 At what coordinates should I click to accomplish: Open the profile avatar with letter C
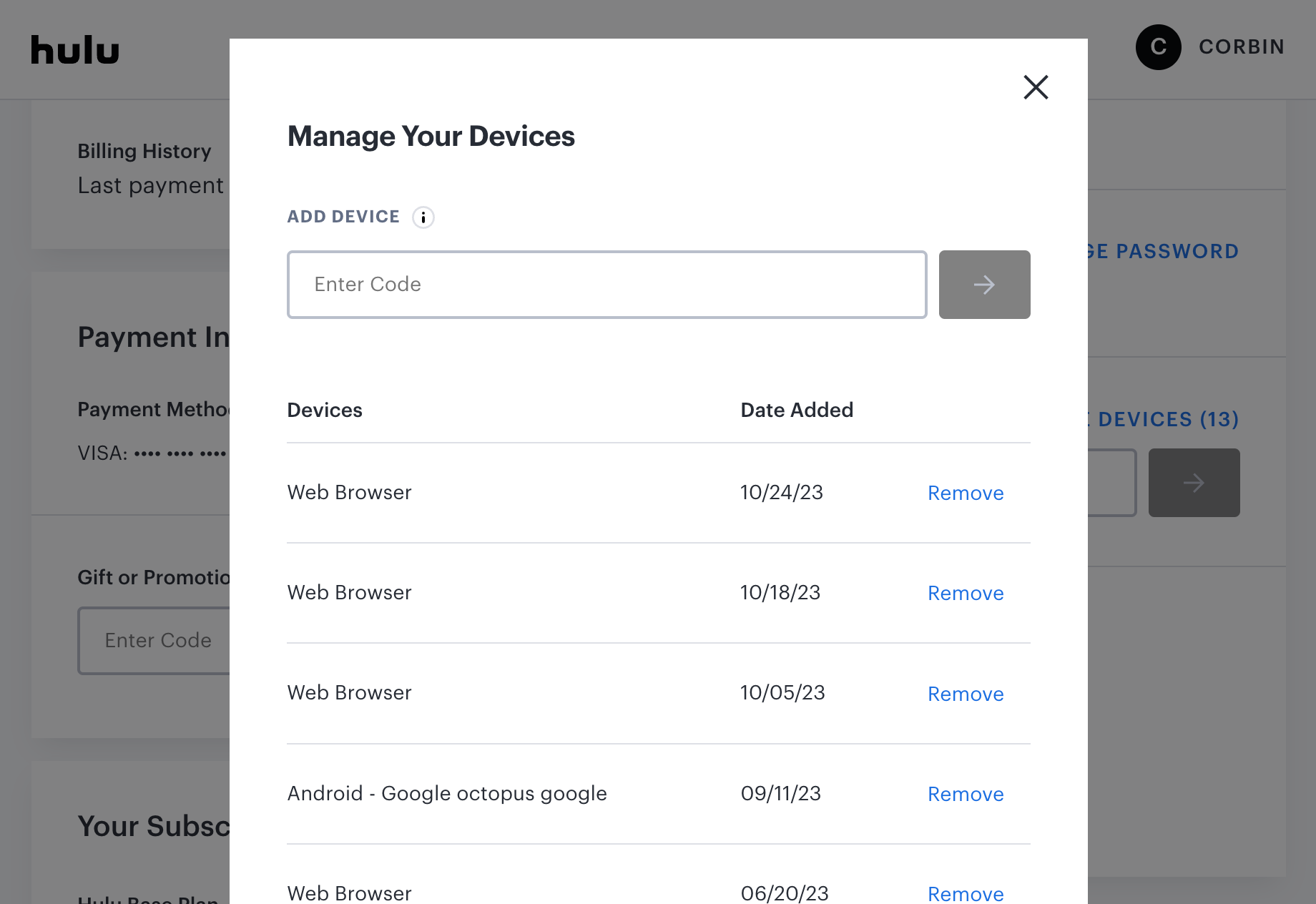click(1158, 47)
